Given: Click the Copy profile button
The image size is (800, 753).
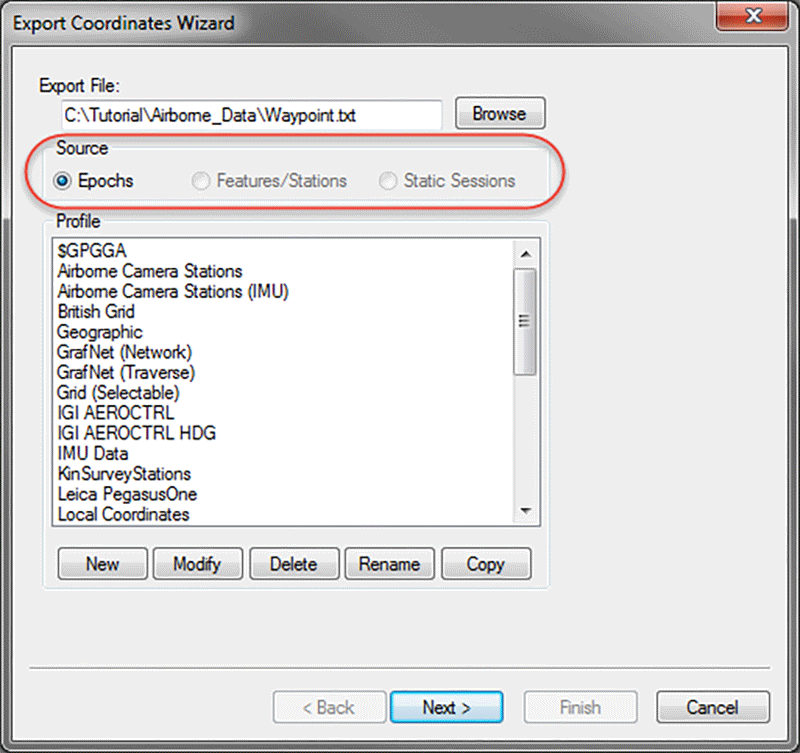Looking at the screenshot, I should pos(486,564).
